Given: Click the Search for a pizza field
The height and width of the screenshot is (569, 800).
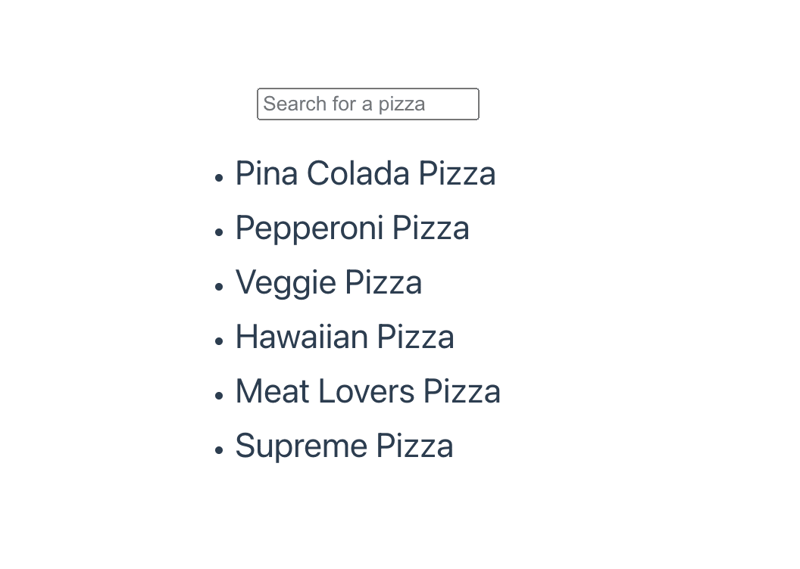Looking at the screenshot, I should pyautogui.click(x=367, y=104).
